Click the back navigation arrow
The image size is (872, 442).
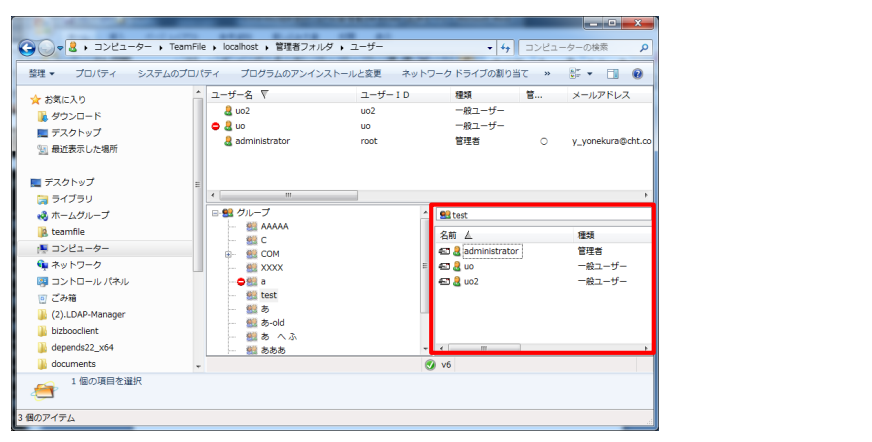[x=28, y=48]
